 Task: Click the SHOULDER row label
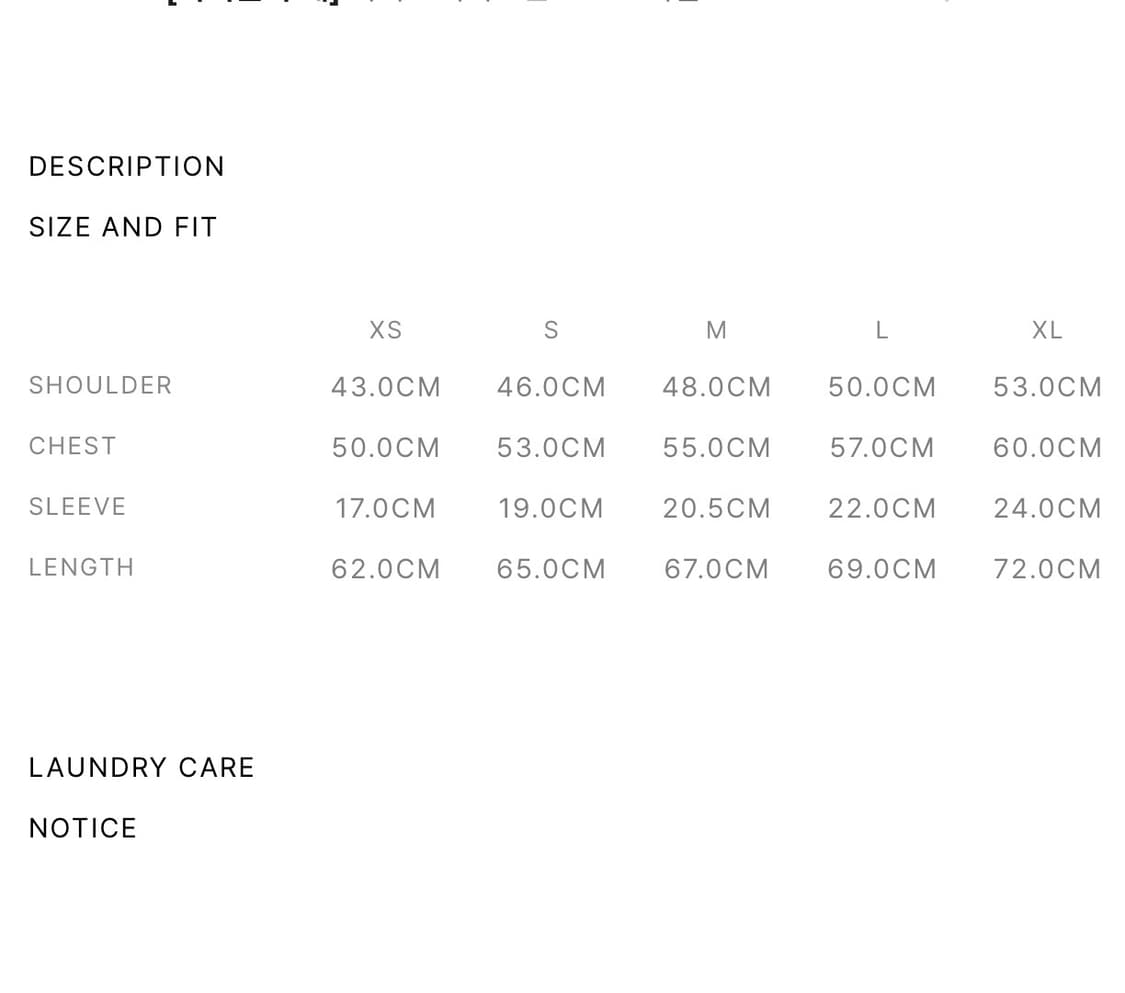[x=100, y=385]
